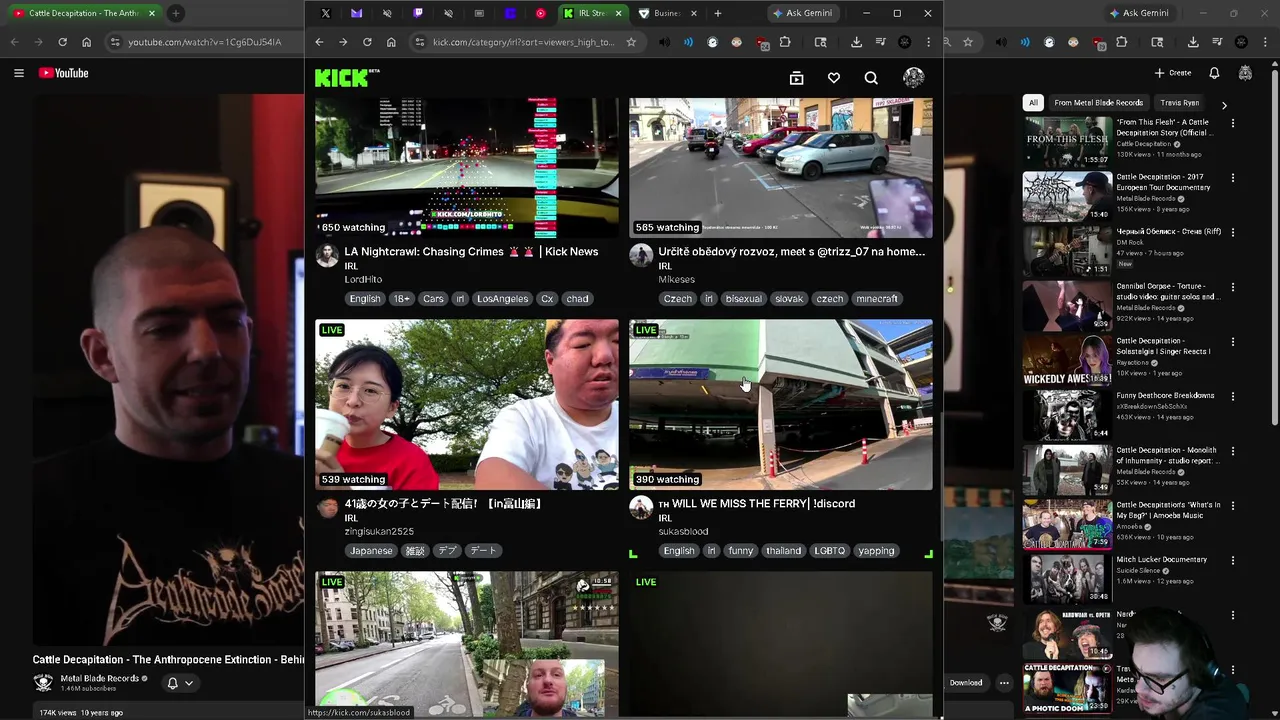Open the speaker volume extension in Kick window
This screenshot has height=720, width=1280.
(664, 42)
